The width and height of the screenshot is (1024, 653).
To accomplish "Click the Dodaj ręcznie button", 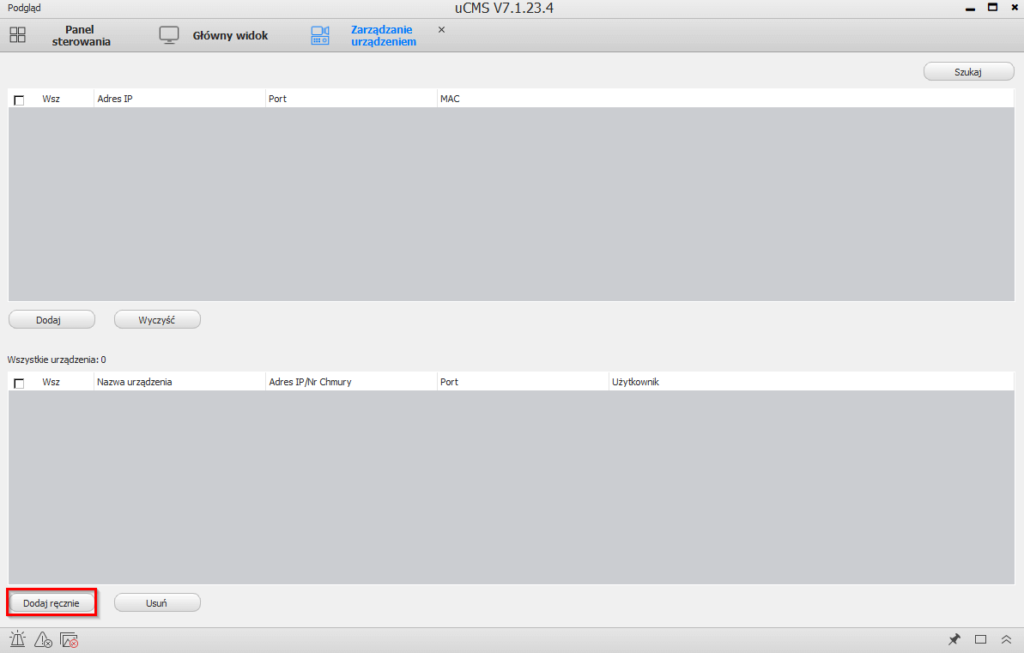I will [52, 603].
